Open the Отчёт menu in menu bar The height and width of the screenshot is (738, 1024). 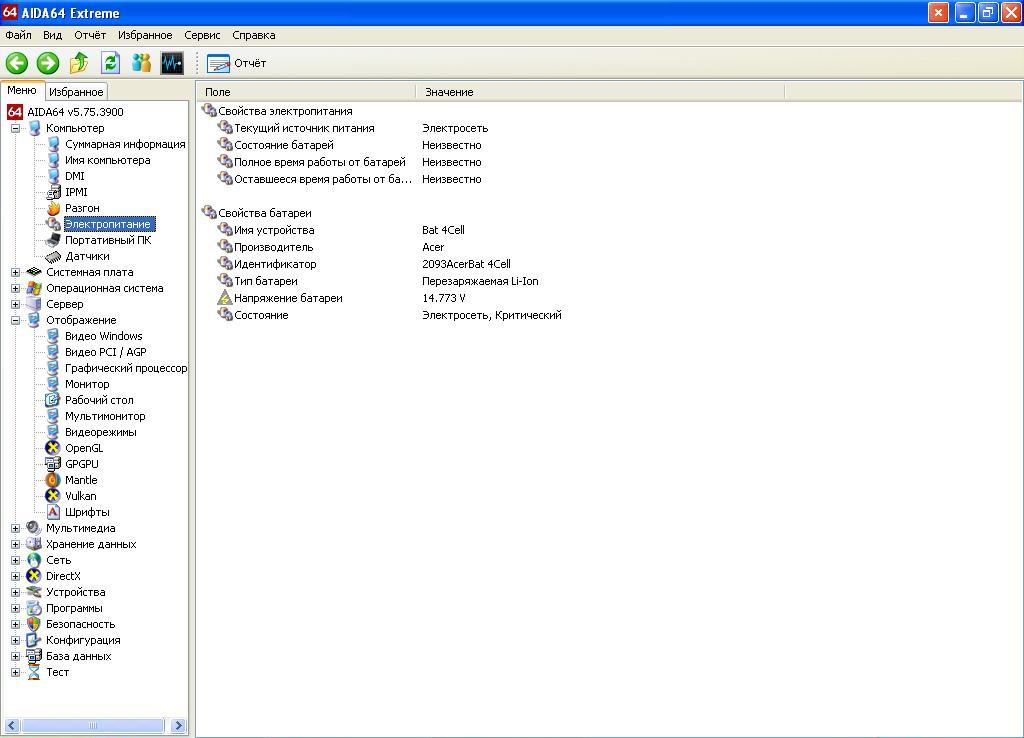pos(89,35)
